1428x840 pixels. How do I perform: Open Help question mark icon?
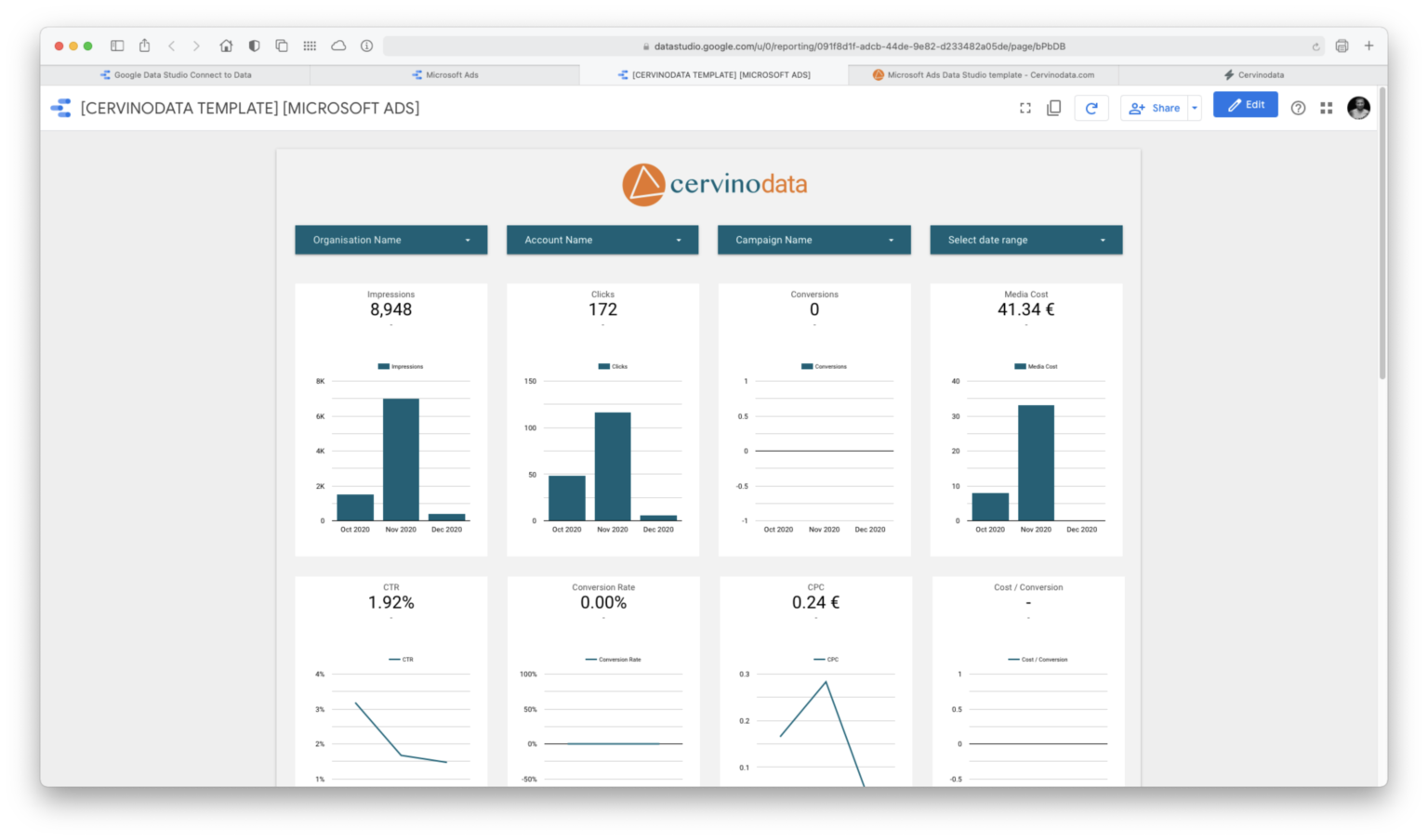(1298, 108)
